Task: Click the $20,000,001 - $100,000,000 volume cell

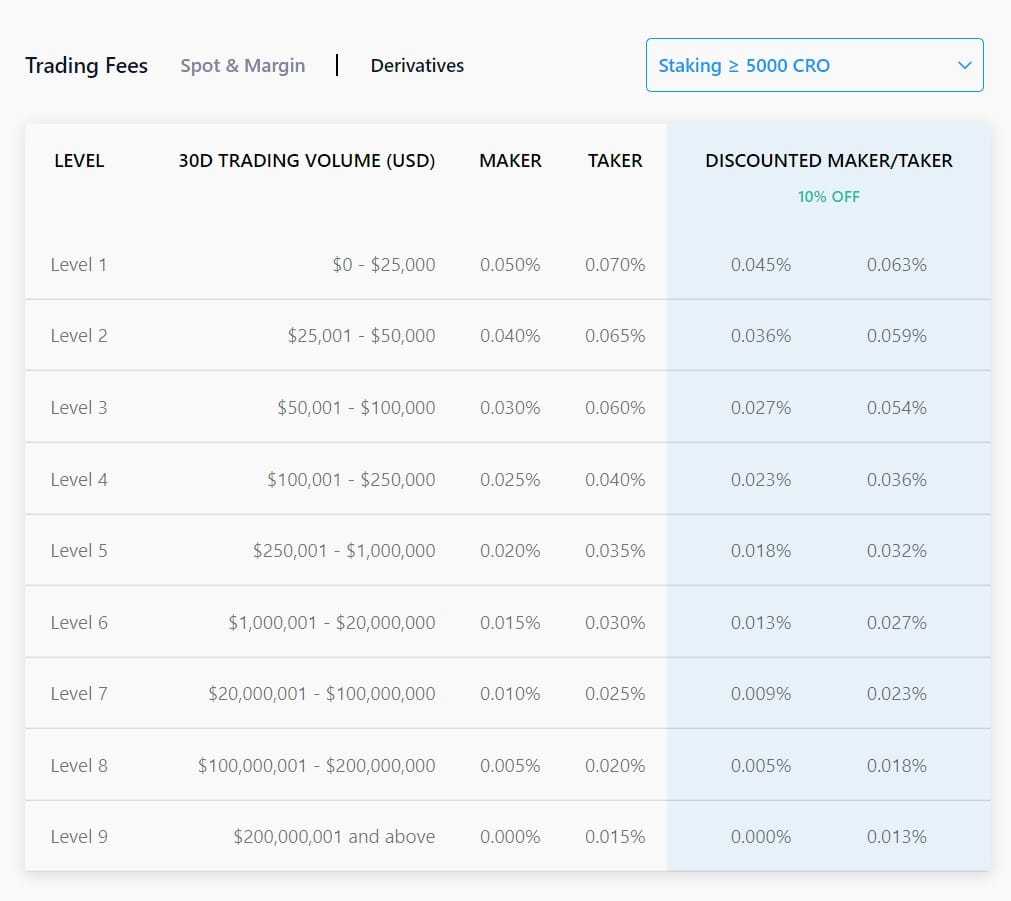Action: click(x=322, y=693)
